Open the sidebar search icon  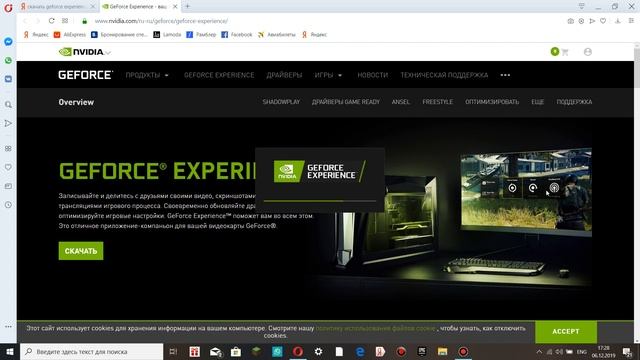[8, 105]
